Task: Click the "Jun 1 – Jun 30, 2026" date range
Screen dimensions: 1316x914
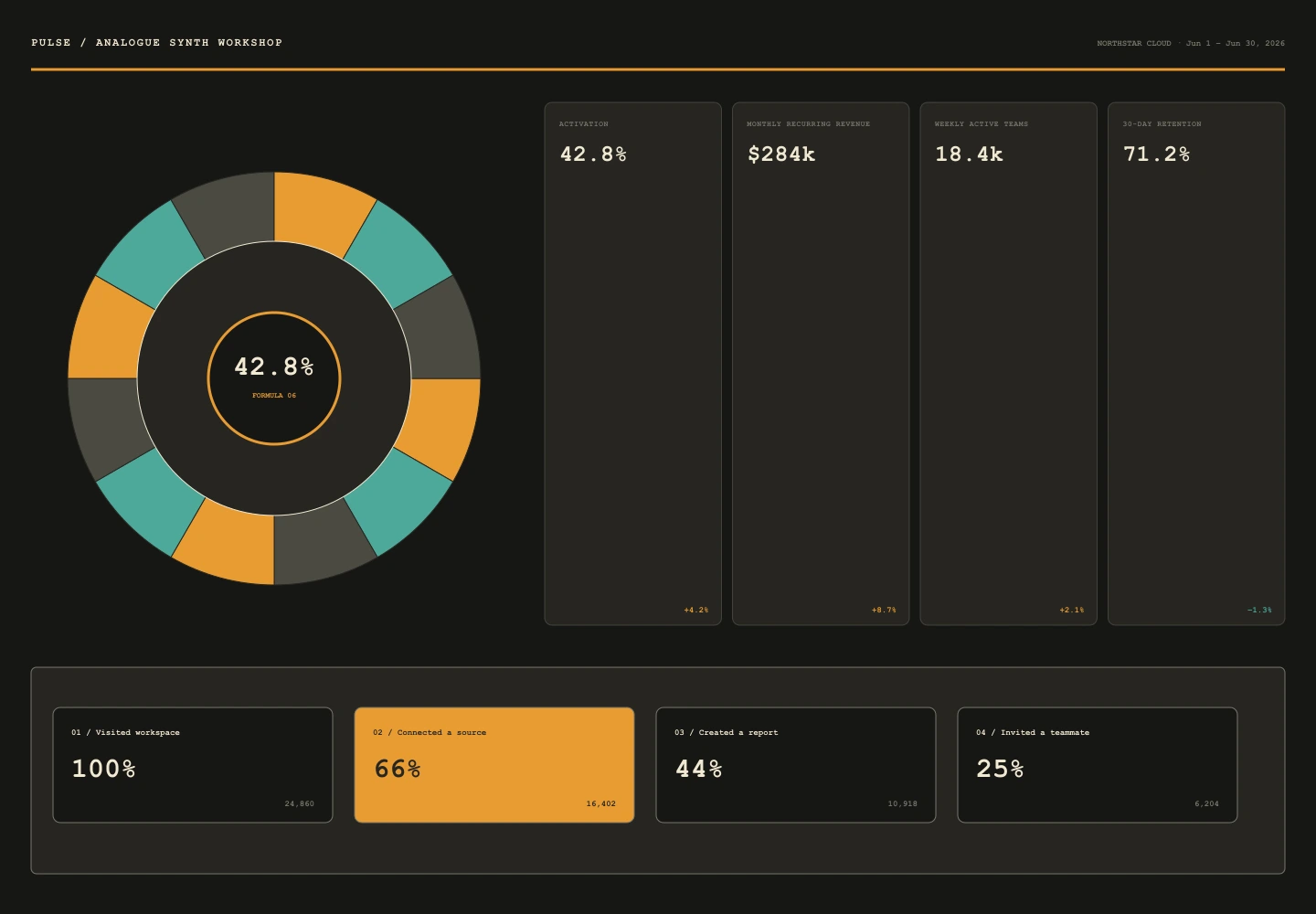Action: click(x=1236, y=43)
